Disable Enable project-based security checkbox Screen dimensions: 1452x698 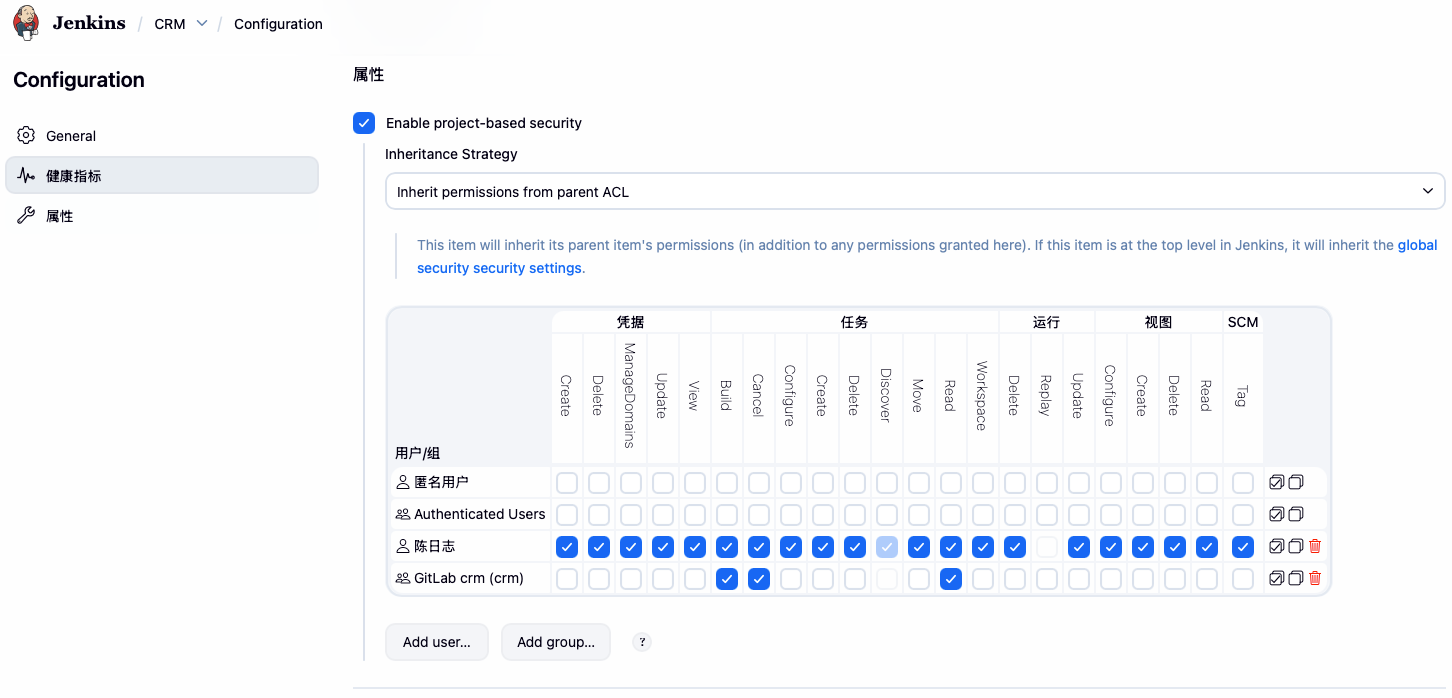364,123
